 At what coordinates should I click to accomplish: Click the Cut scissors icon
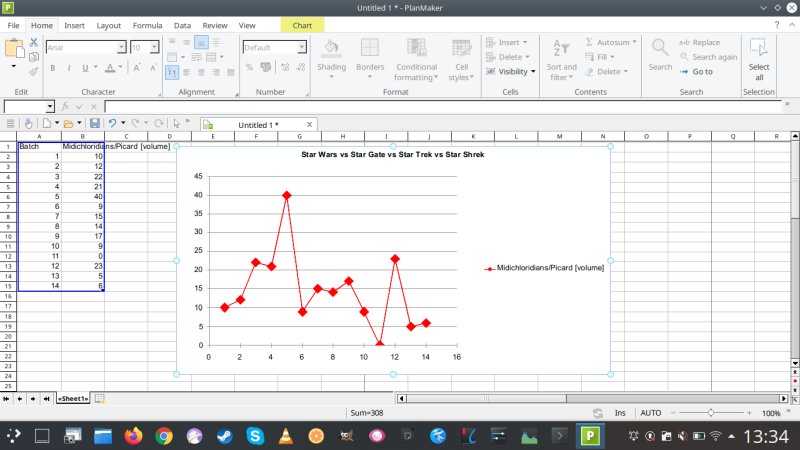coord(34,43)
